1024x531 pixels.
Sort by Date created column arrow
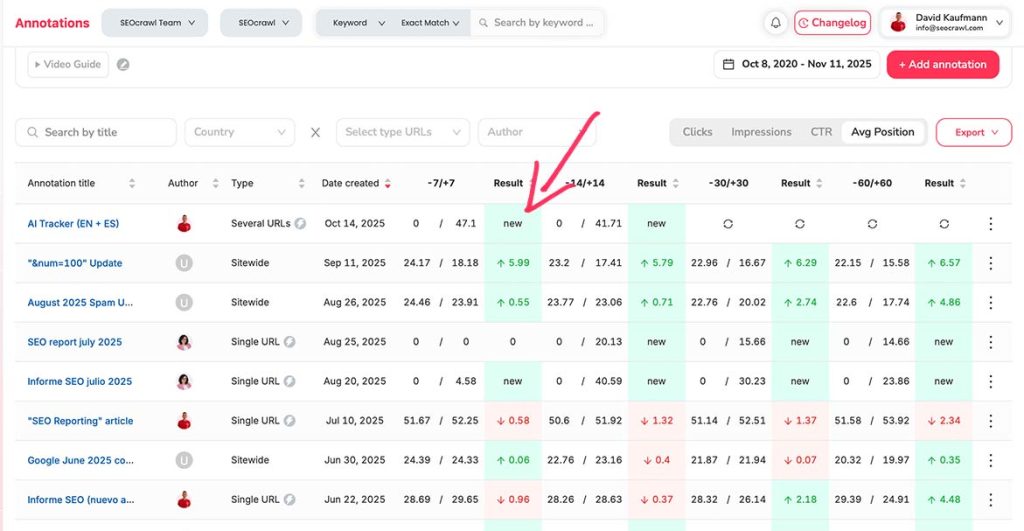(388, 184)
